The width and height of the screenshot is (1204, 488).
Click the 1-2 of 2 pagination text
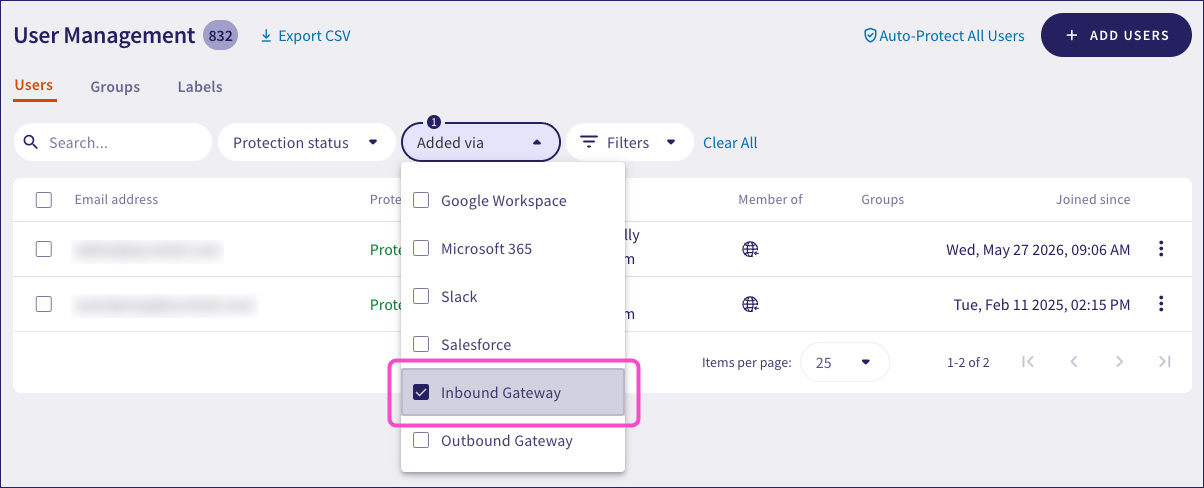pos(968,363)
